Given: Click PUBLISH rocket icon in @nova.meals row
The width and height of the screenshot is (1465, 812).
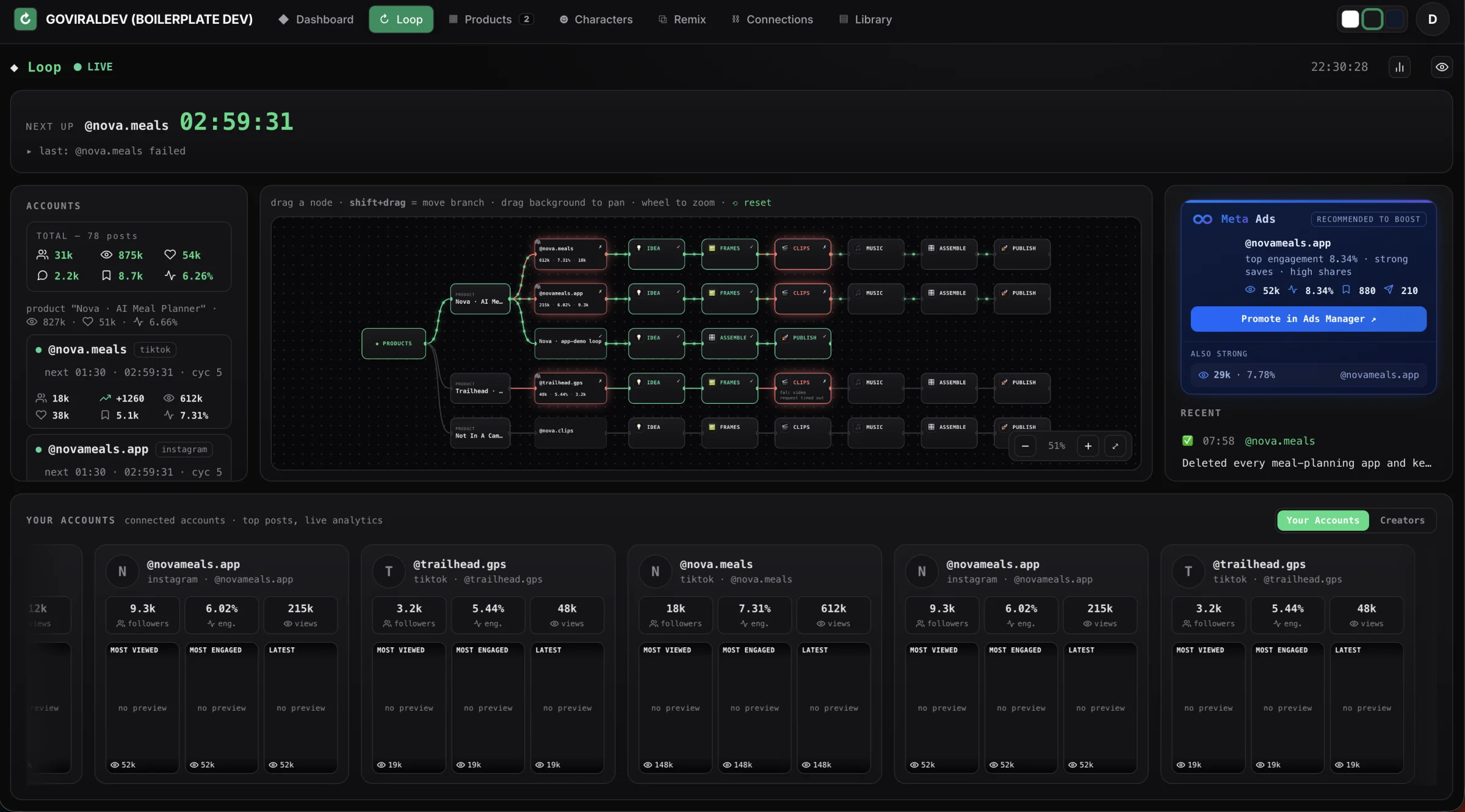Looking at the screenshot, I should 1004,248.
